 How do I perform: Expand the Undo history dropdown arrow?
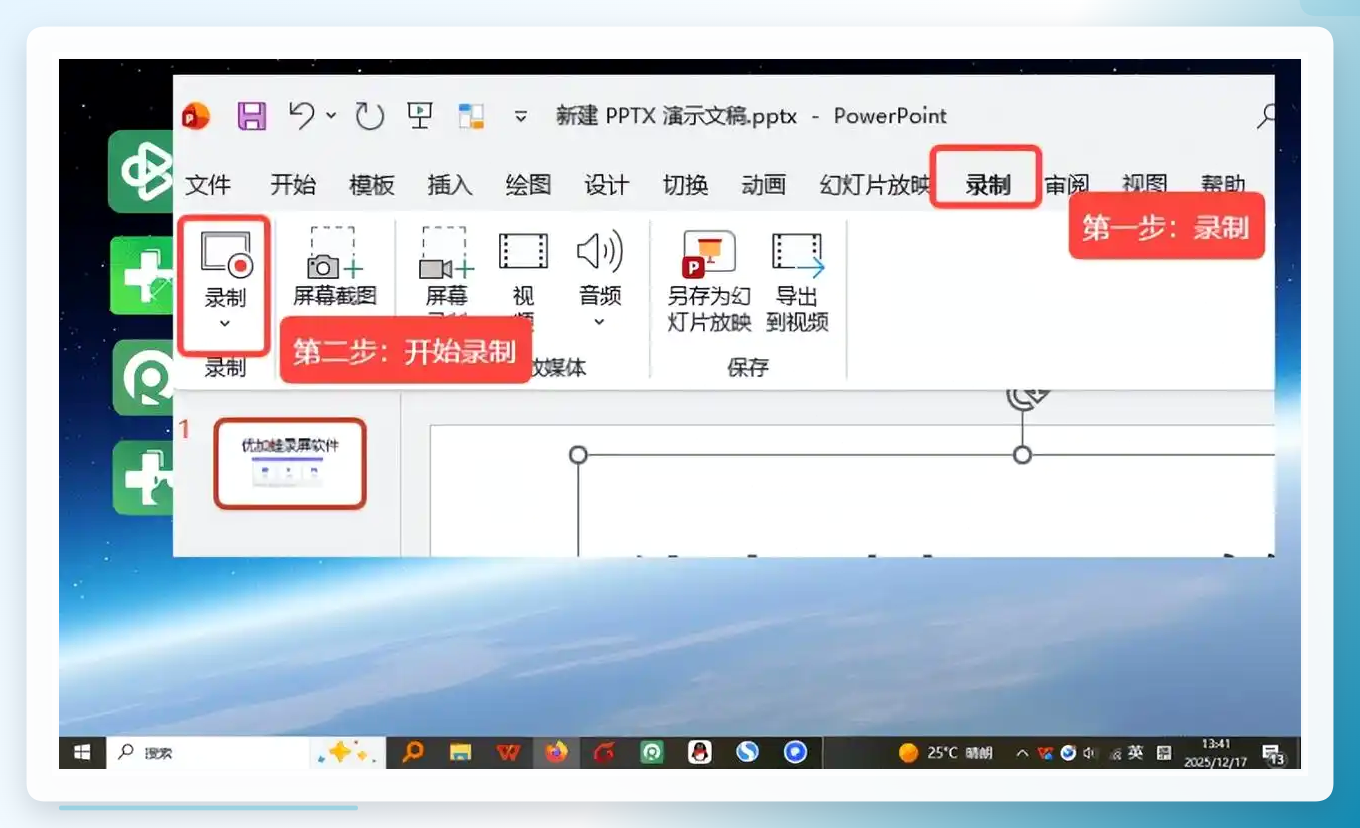click(331, 116)
